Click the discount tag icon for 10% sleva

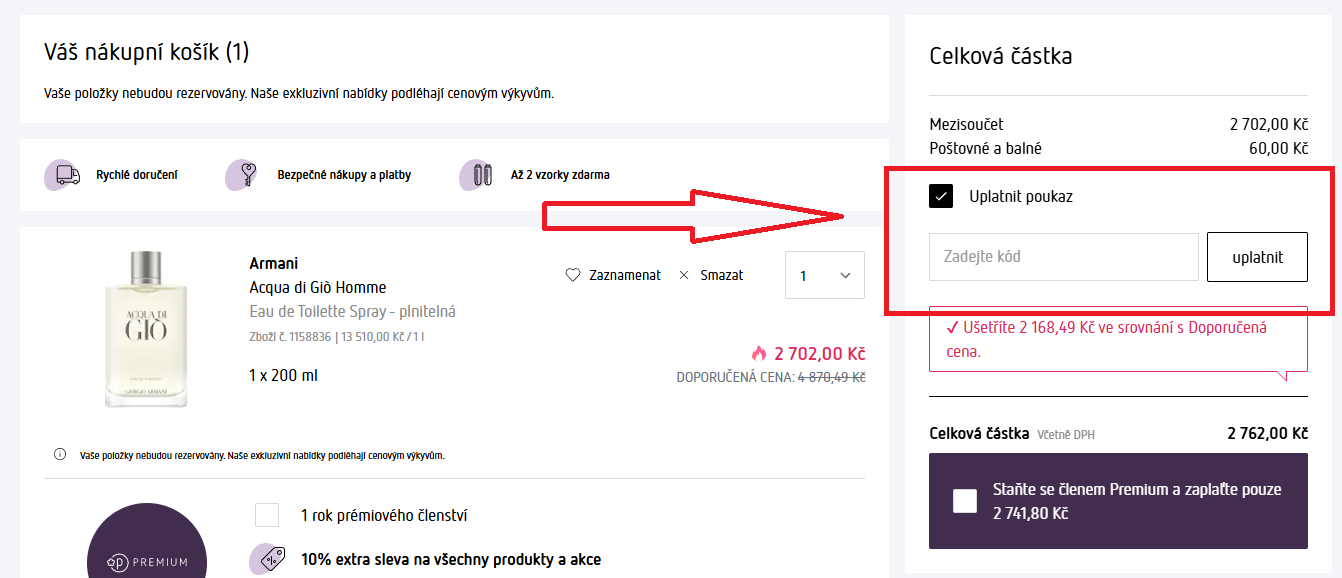click(x=268, y=560)
